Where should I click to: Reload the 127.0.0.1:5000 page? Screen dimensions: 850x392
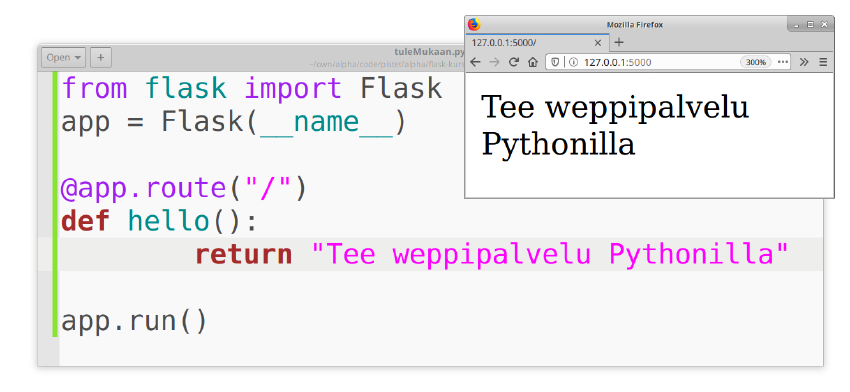coord(513,62)
